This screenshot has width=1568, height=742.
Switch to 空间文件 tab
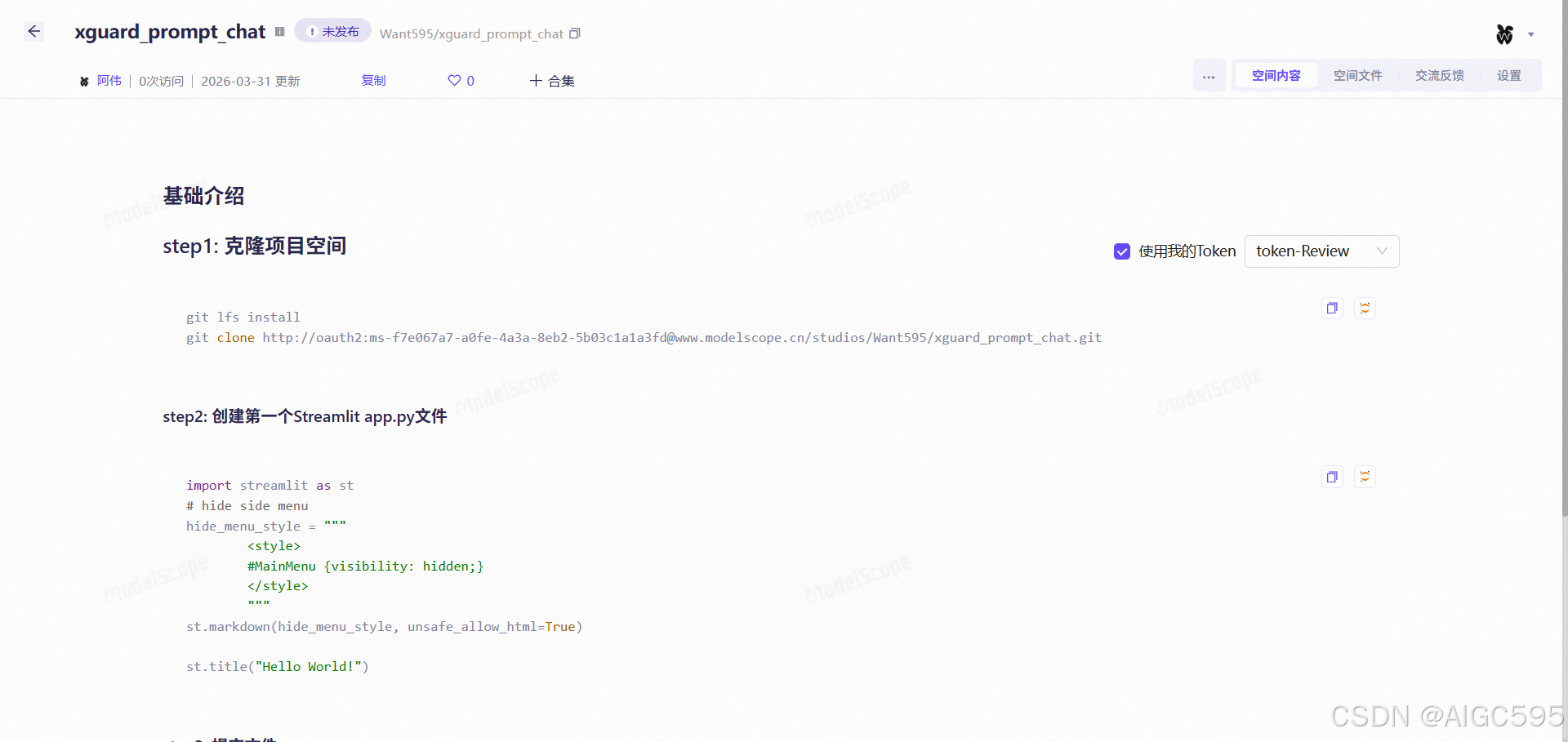(x=1357, y=75)
